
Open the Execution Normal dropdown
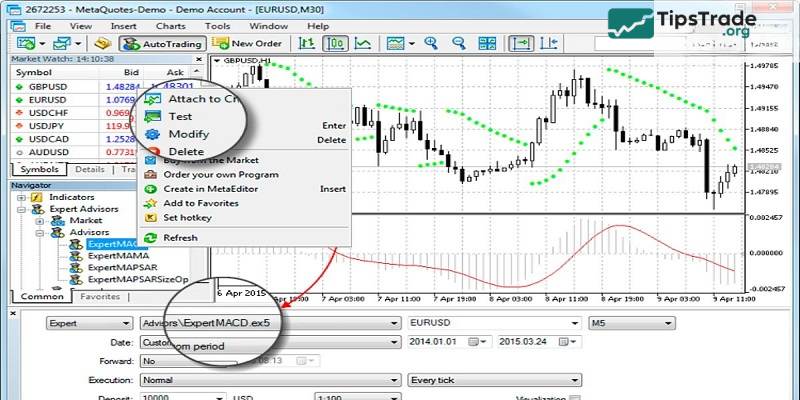tap(395, 380)
